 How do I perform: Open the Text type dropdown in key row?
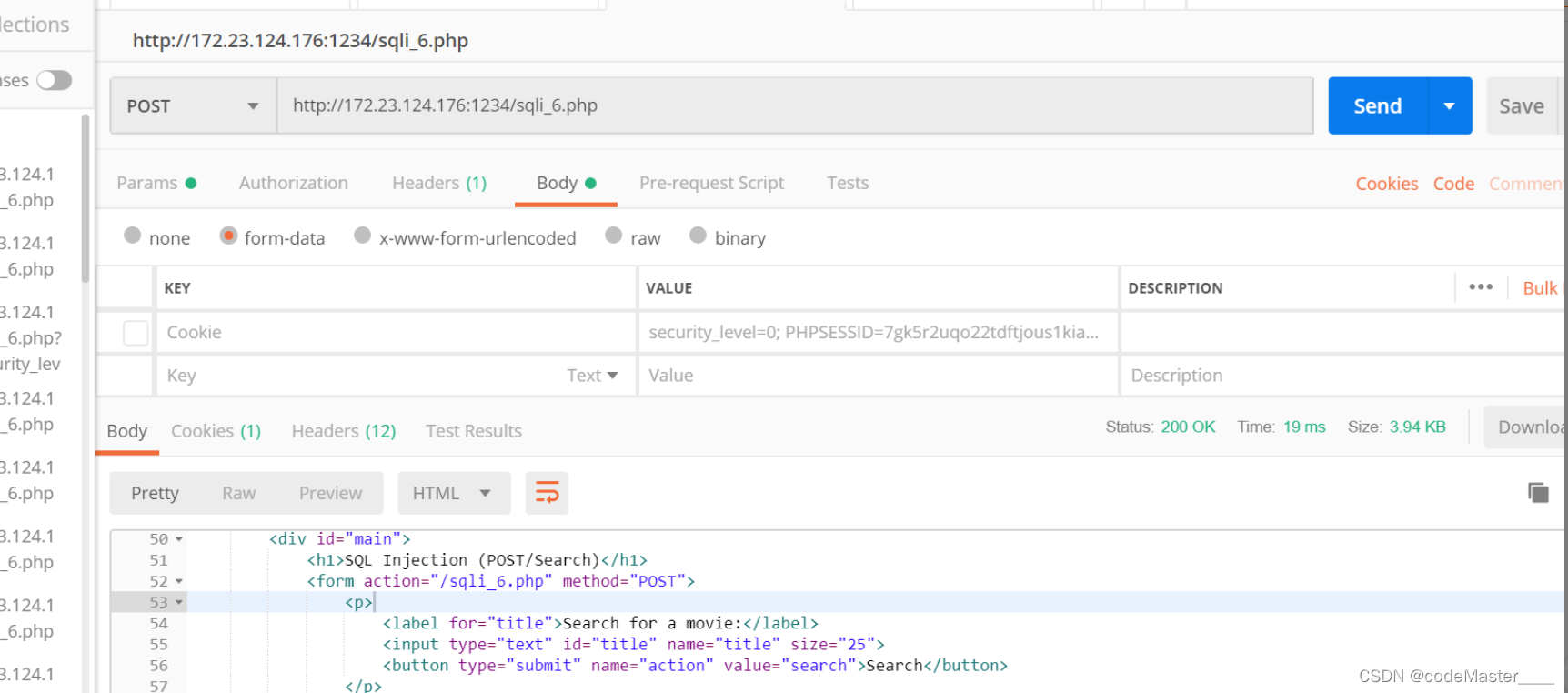tap(592, 376)
